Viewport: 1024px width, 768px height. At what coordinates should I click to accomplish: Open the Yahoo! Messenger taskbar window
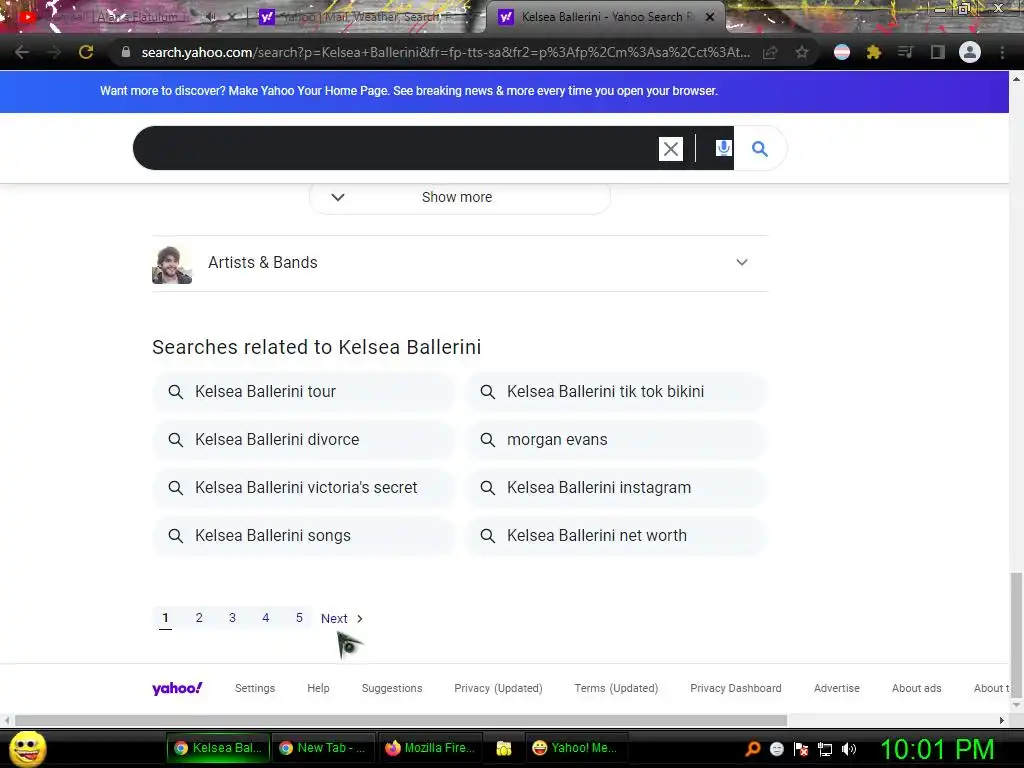(x=575, y=748)
